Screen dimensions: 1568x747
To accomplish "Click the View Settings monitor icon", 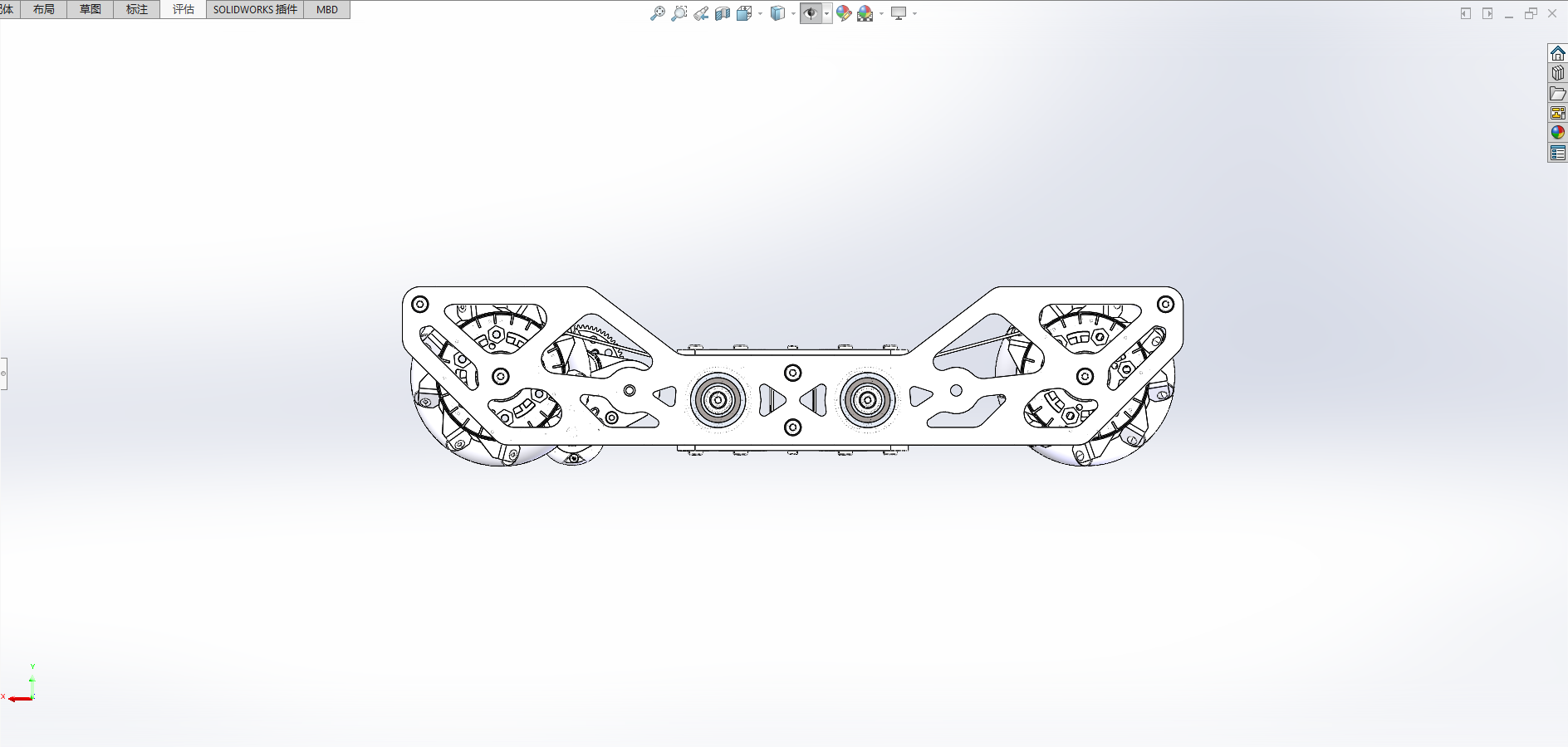I will [899, 13].
